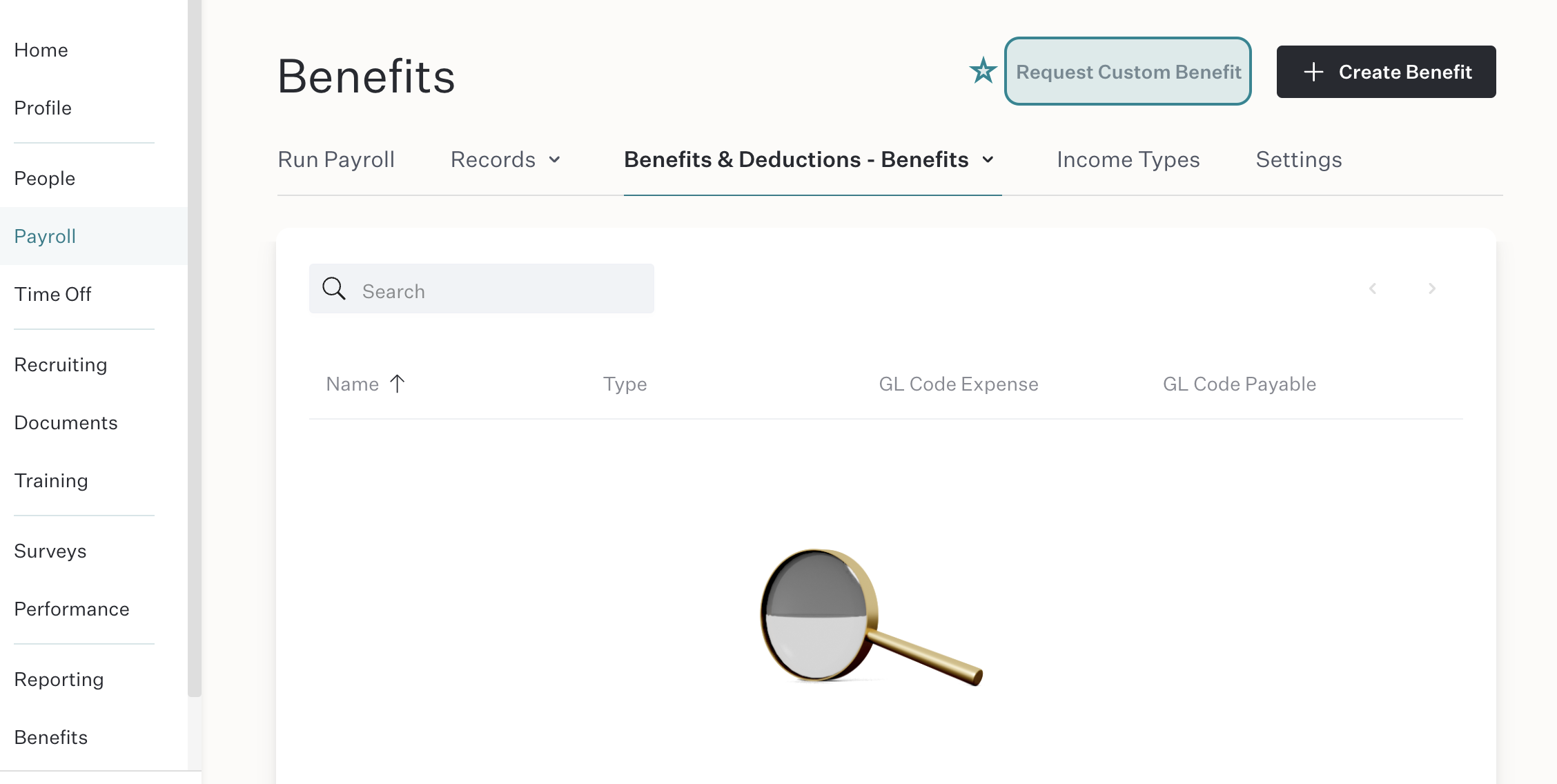The height and width of the screenshot is (784, 1557).
Task: Click the empty-state magnifying glass illustration
Action: [871, 616]
